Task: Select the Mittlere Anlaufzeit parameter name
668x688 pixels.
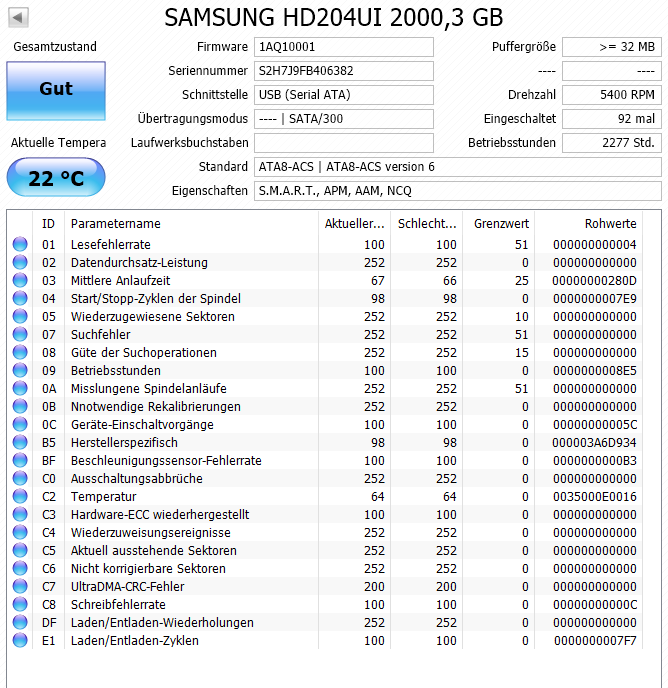Action: pyautogui.click(x=120, y=280)
